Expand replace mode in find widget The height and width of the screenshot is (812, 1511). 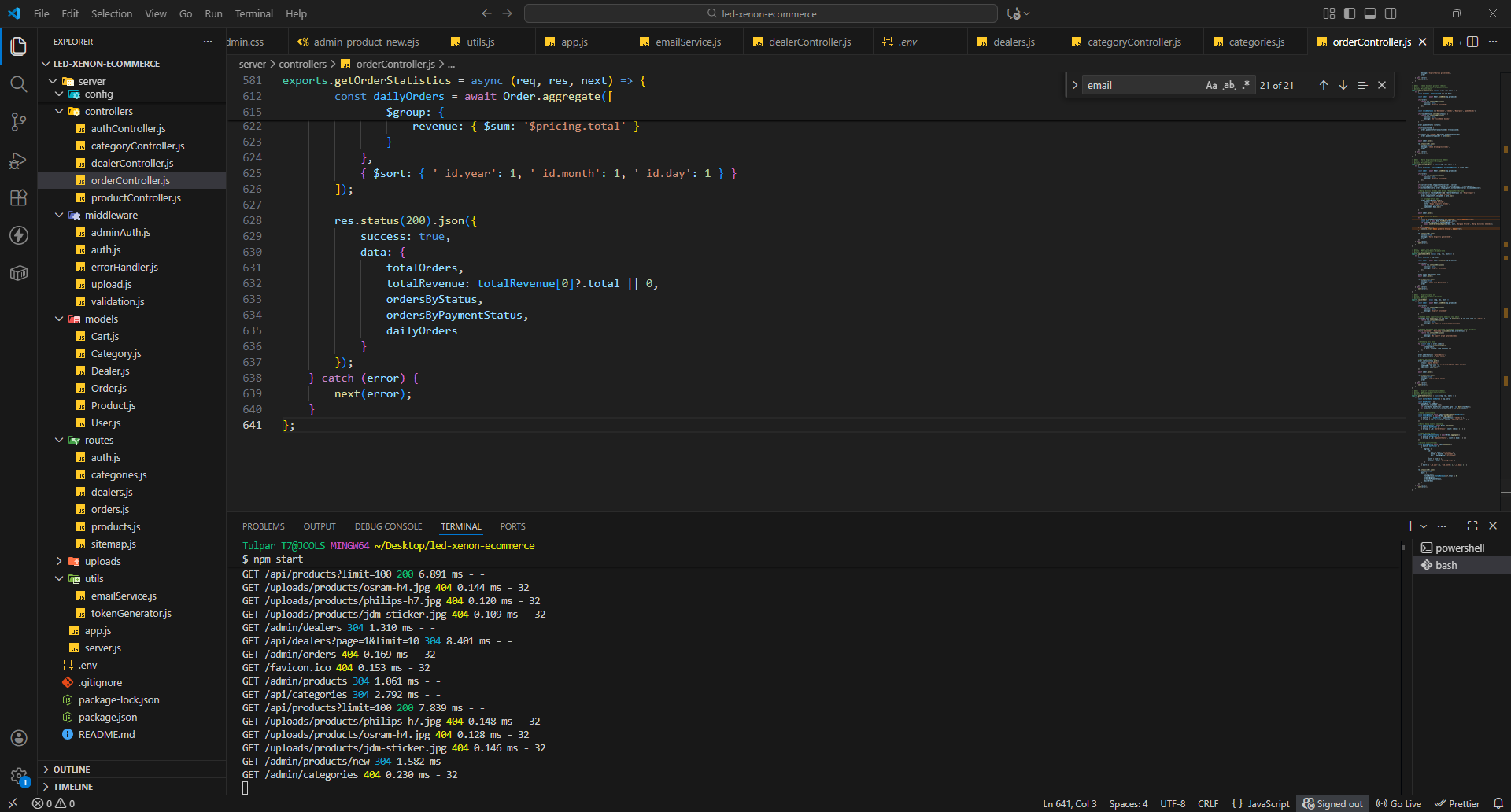pyautogui.click(x=1075, y=85)
